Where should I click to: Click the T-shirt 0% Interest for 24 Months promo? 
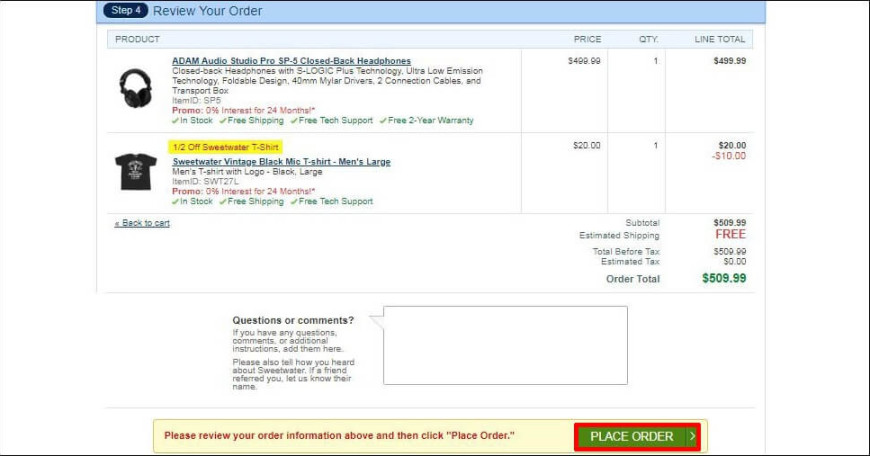(244, 191)
